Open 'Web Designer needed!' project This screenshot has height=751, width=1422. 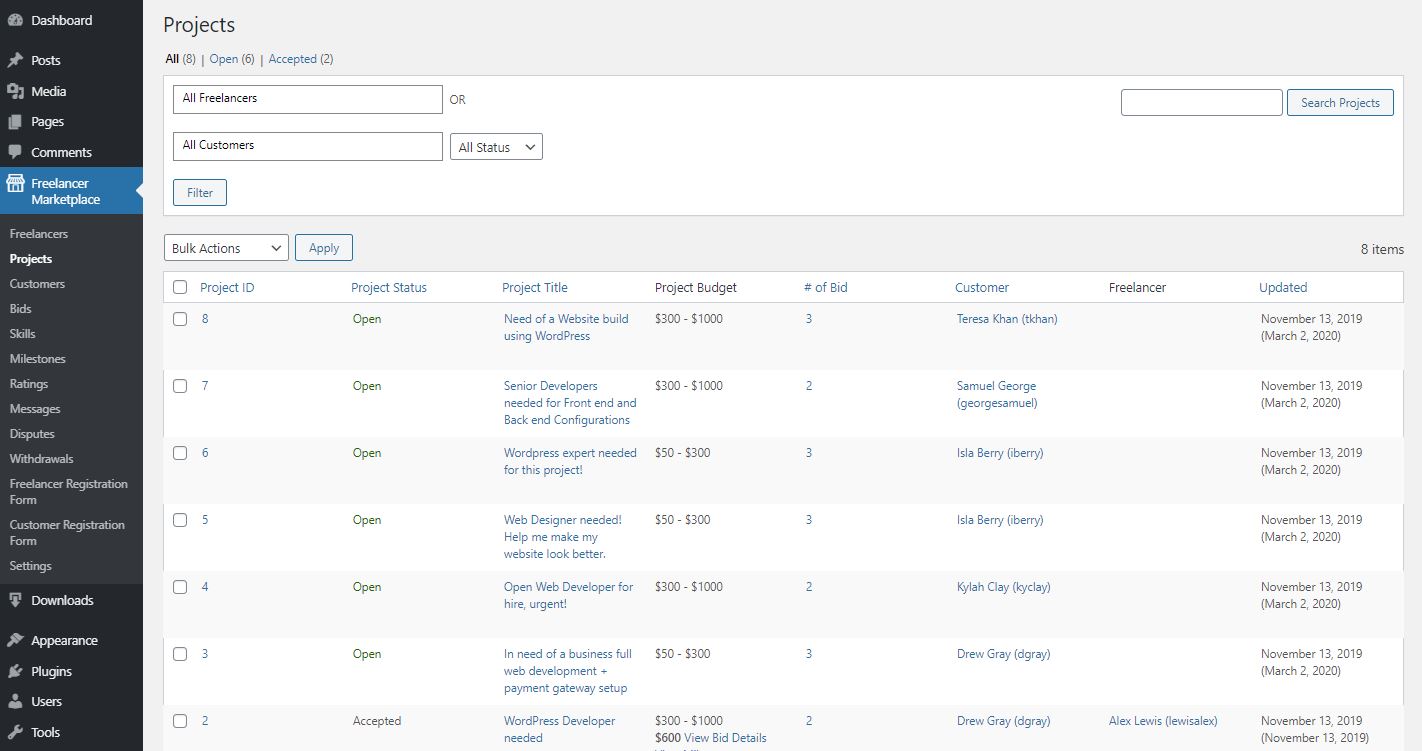pos(563,537)
